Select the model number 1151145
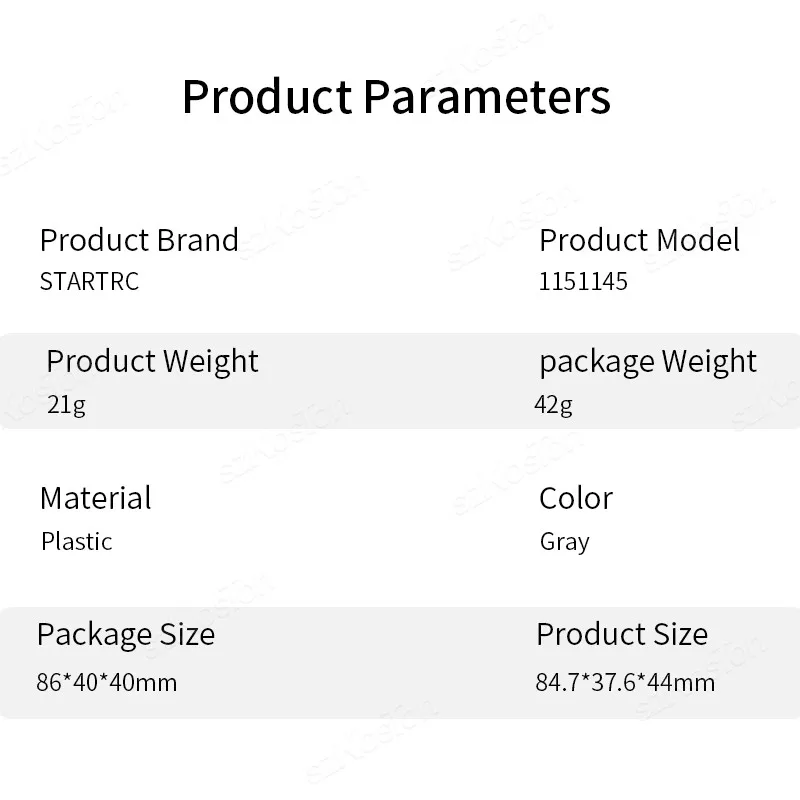The height and width of the screenshot is (800, 800). pyautogui.click(x=583, y=281)
